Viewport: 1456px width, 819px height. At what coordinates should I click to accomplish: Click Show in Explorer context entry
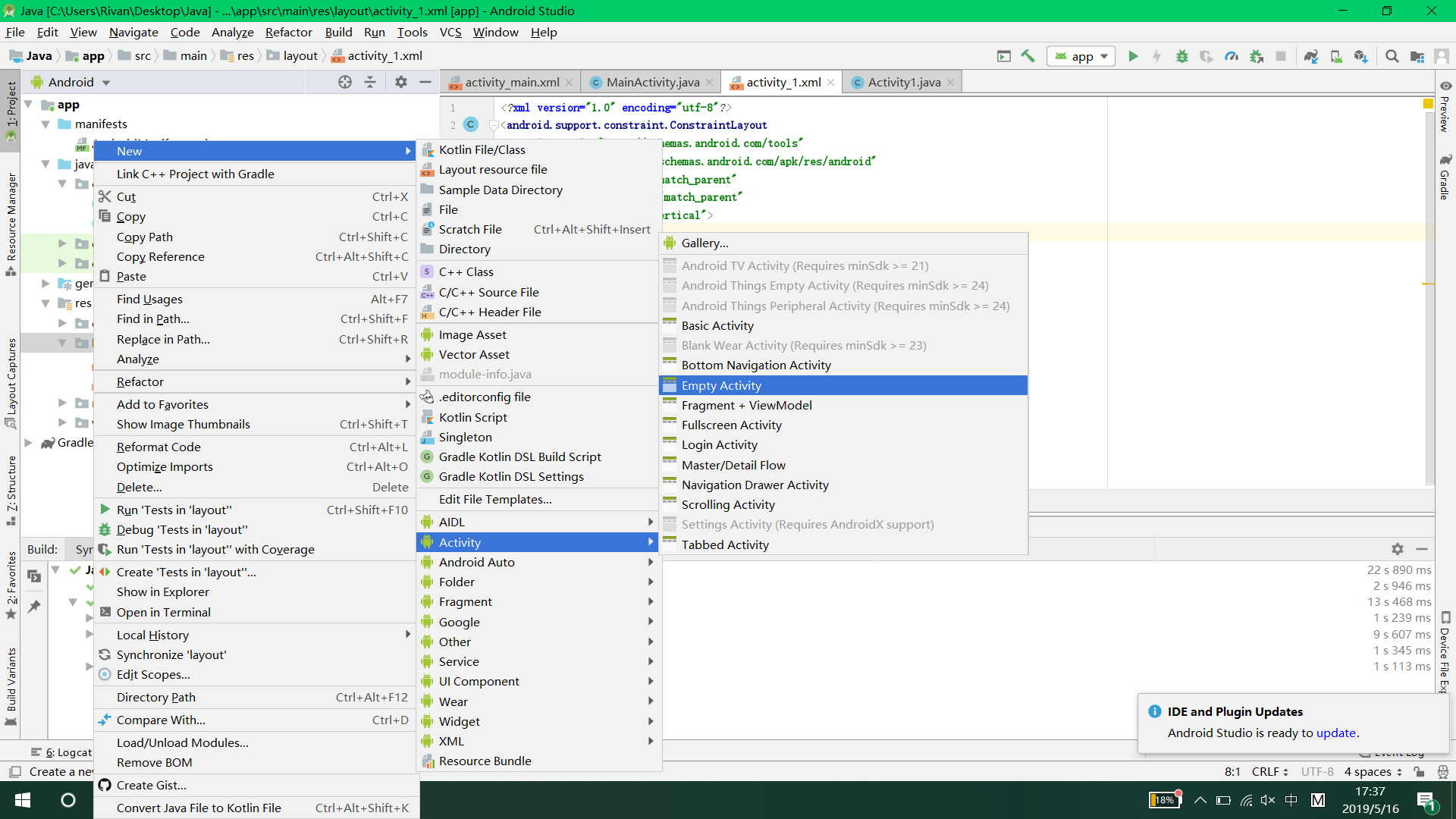click(256, 591)
